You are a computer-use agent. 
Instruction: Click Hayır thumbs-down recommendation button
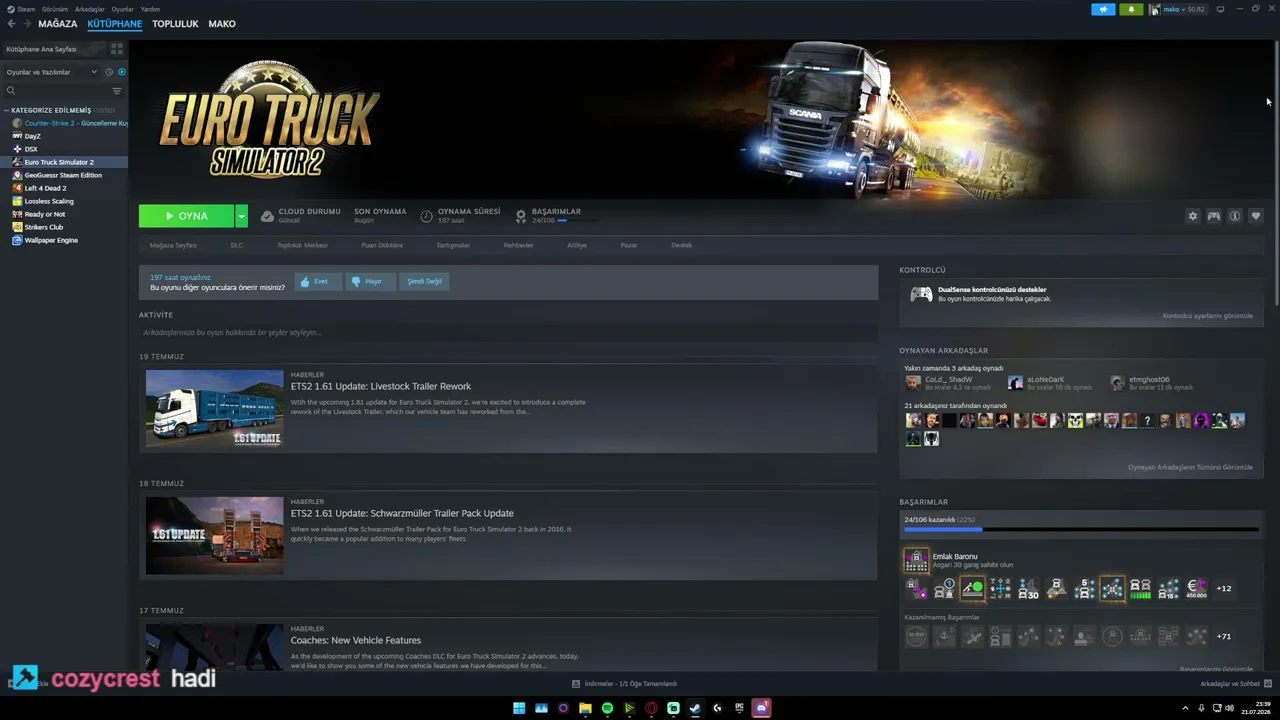[x=370, y=281]
